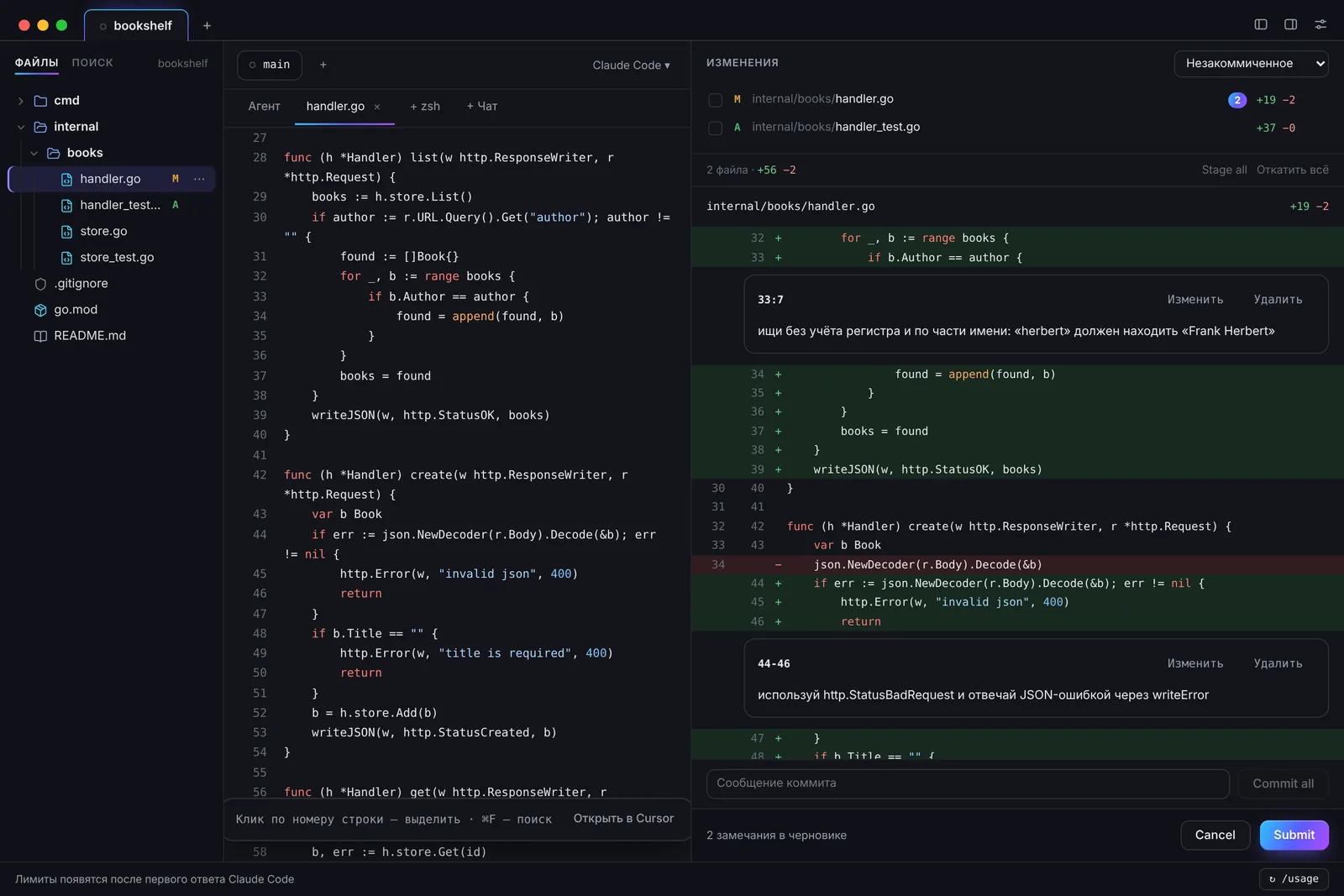The image size is (1344, 896).
Task: Click Откатить всё
Action: click(x=1293, y=170)
